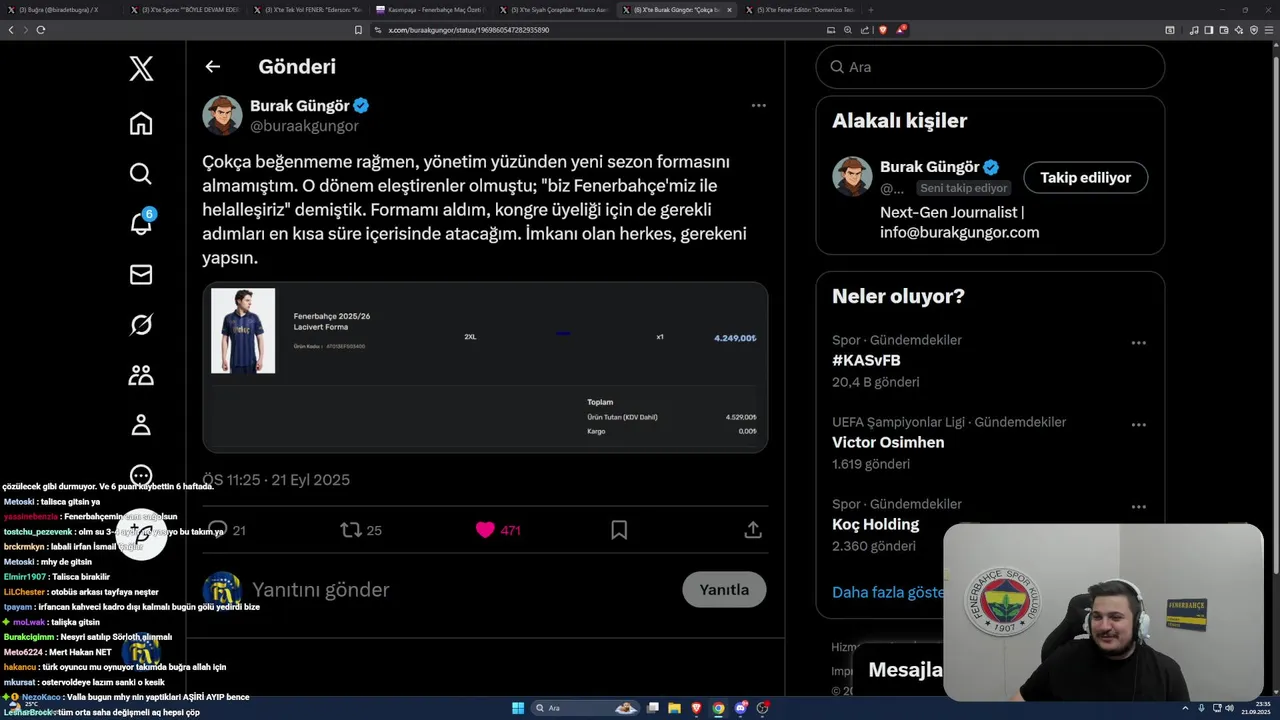Screen dimensions: 1280x720
Task: Switch to the X'te Tek Yol FENER tab
Action: pyautogui.click(x=310, y=9)
